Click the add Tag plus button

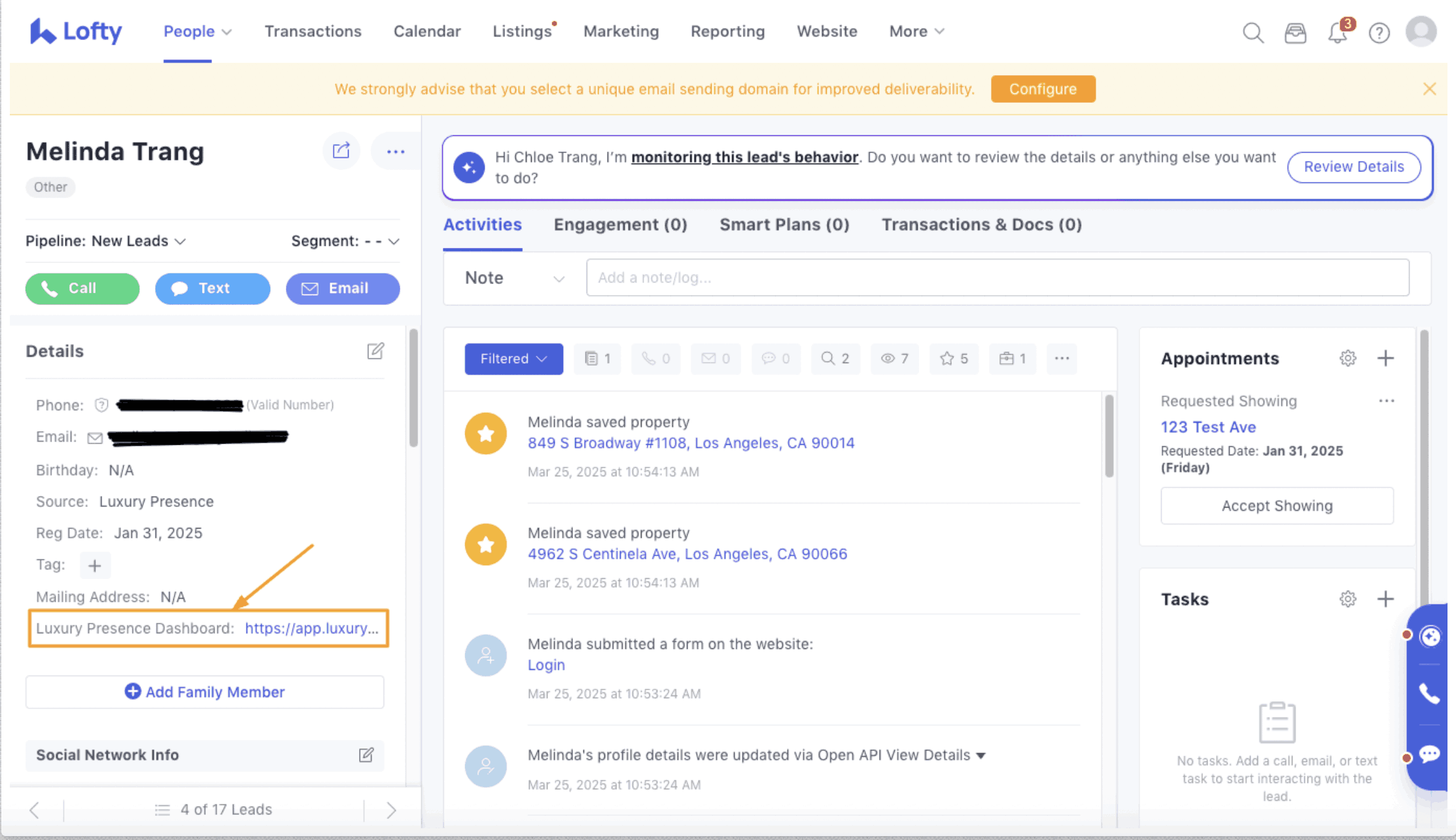click(x=95, y=565)
